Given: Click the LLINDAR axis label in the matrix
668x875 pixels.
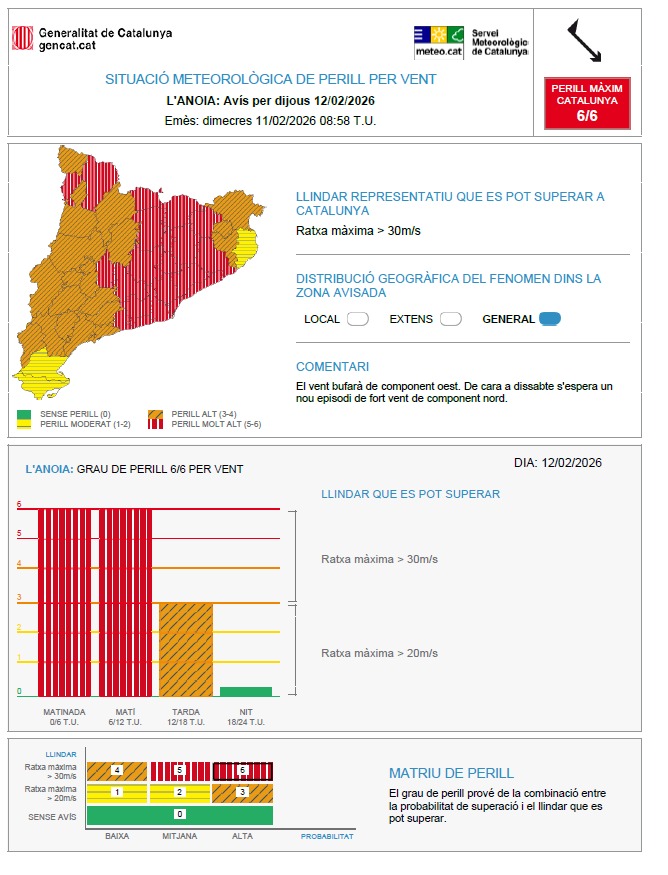Looking at the screenshot, I should point(61,754).
